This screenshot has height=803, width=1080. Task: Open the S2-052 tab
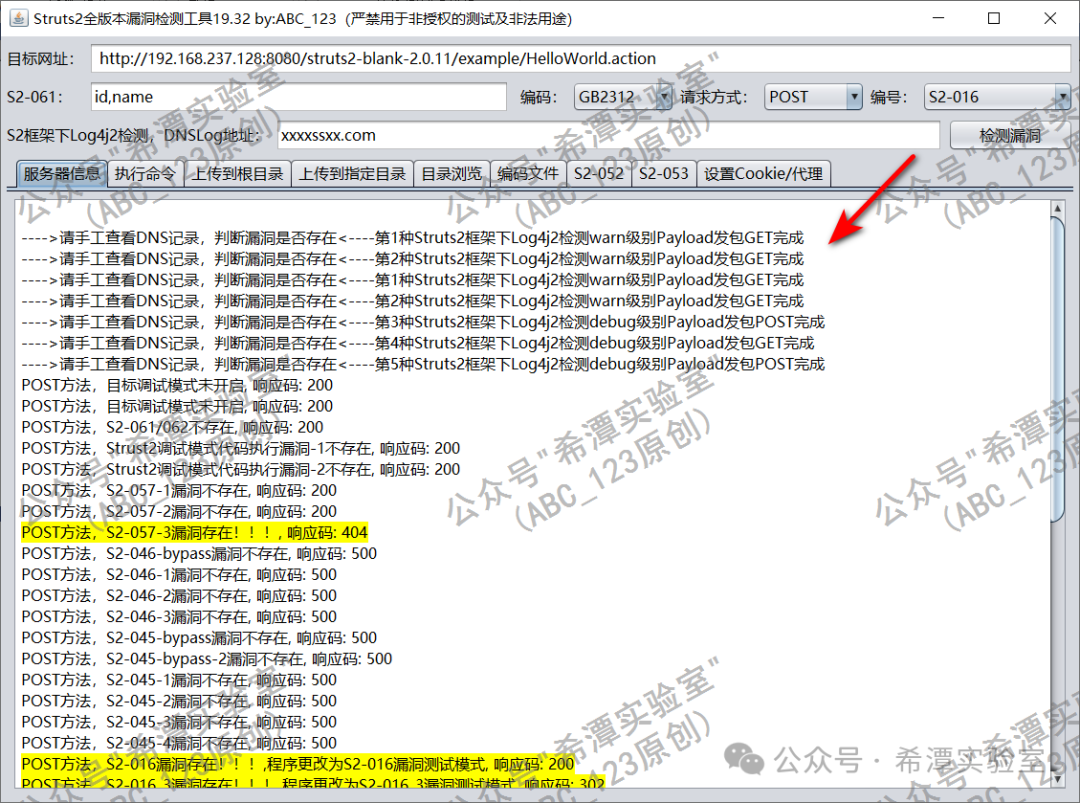599,174
